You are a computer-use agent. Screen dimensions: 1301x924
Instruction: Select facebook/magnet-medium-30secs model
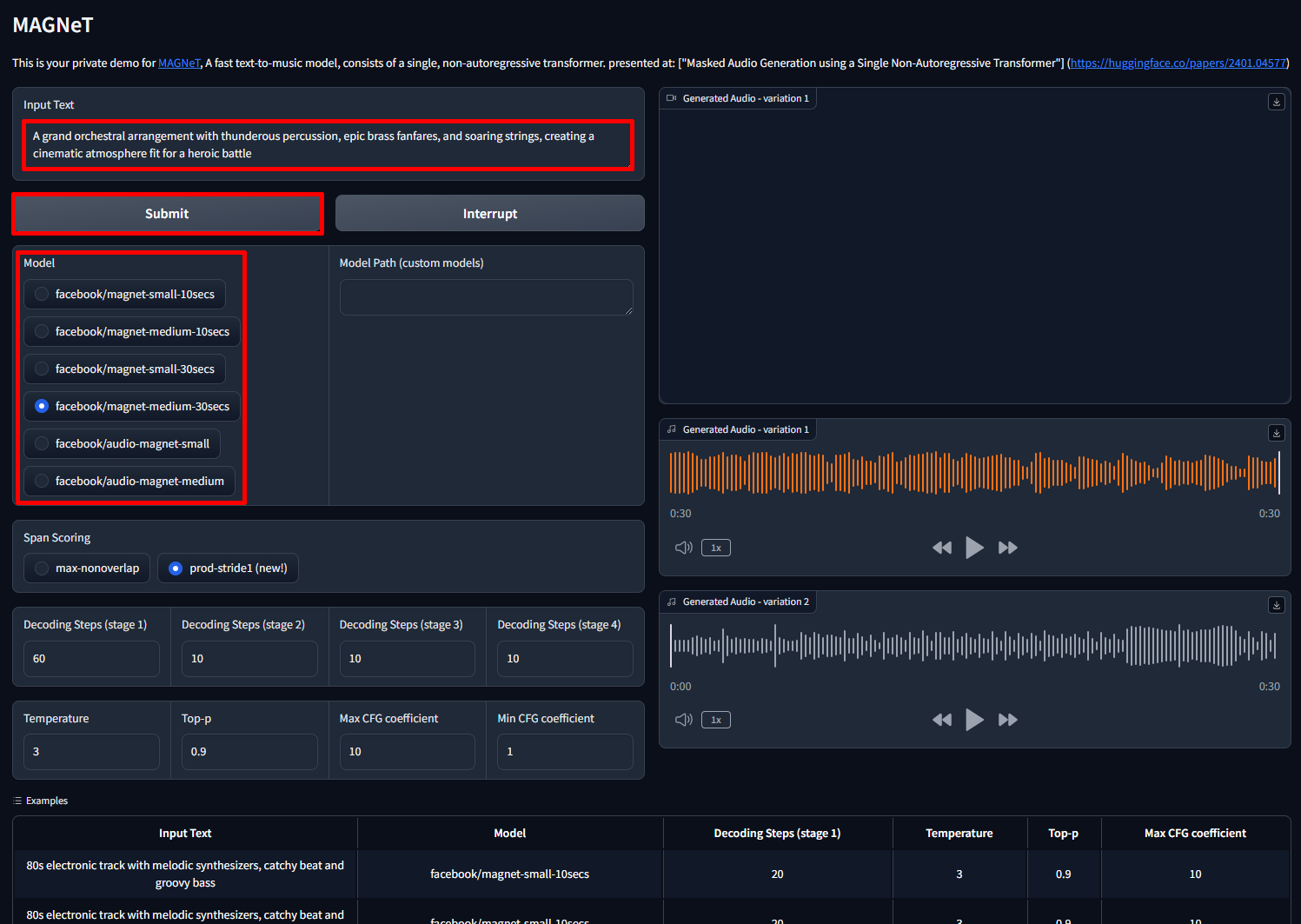(x=132, y=406)
